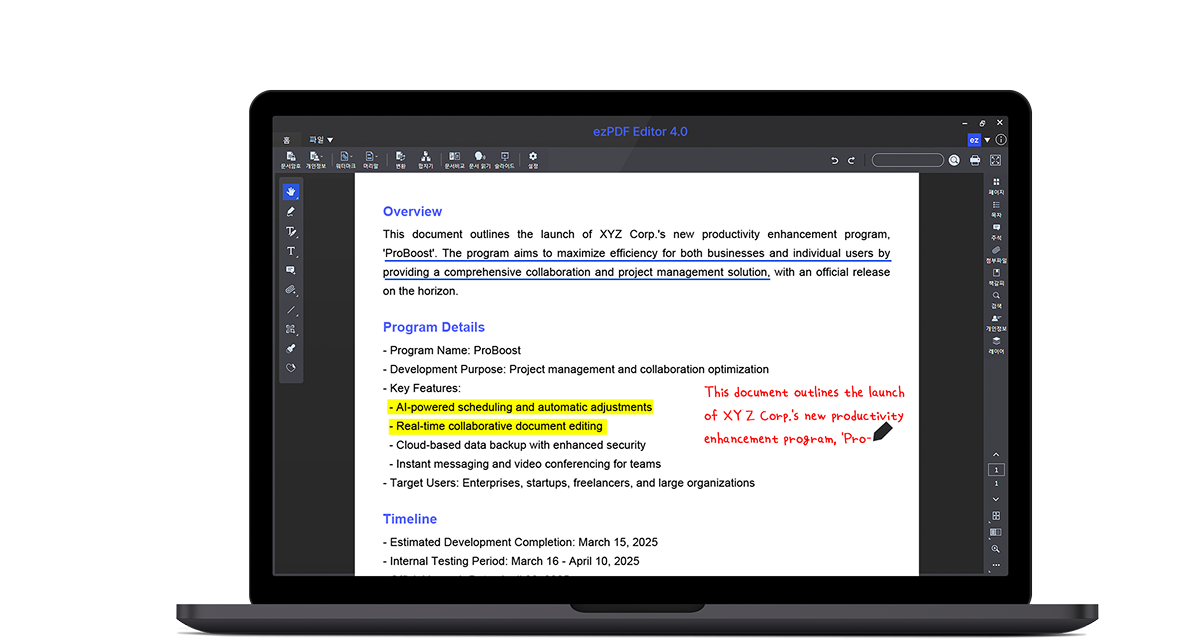Click the 'Internal Testing Period' line
The height and width of the screenshot is (640, 1200).
click(511, 561)
